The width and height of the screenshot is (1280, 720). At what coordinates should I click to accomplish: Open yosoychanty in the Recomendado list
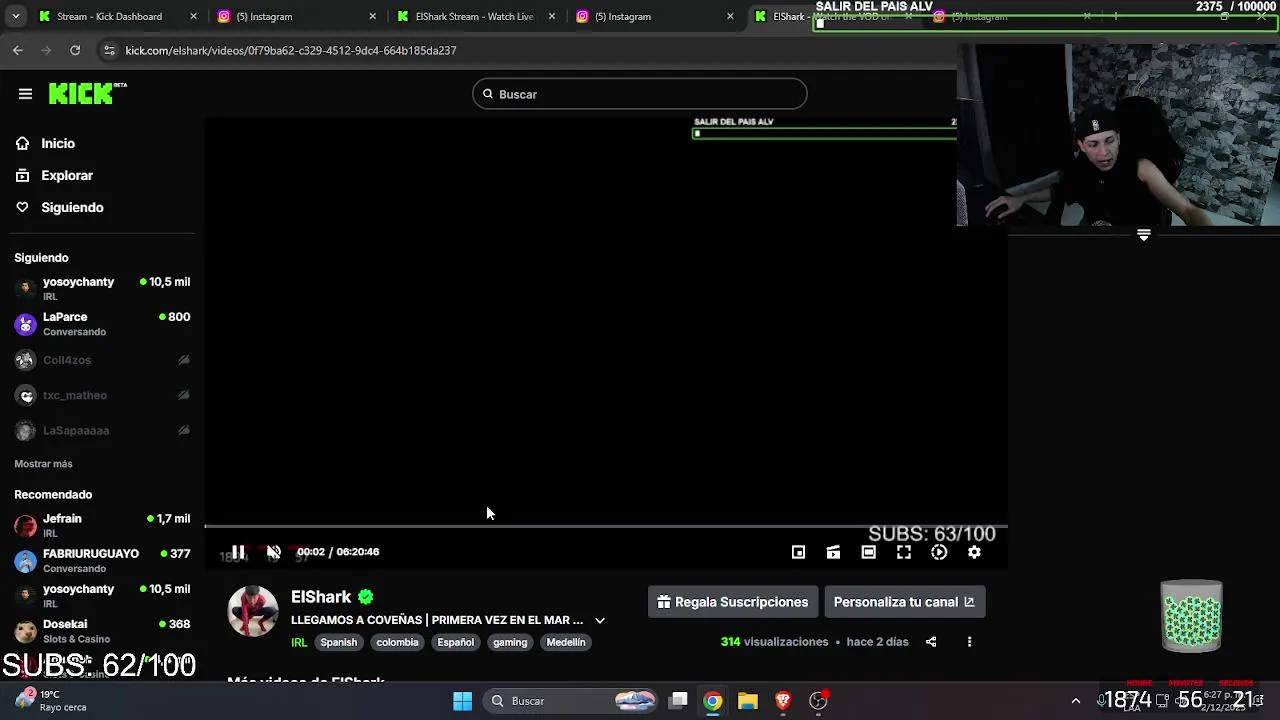102,595
